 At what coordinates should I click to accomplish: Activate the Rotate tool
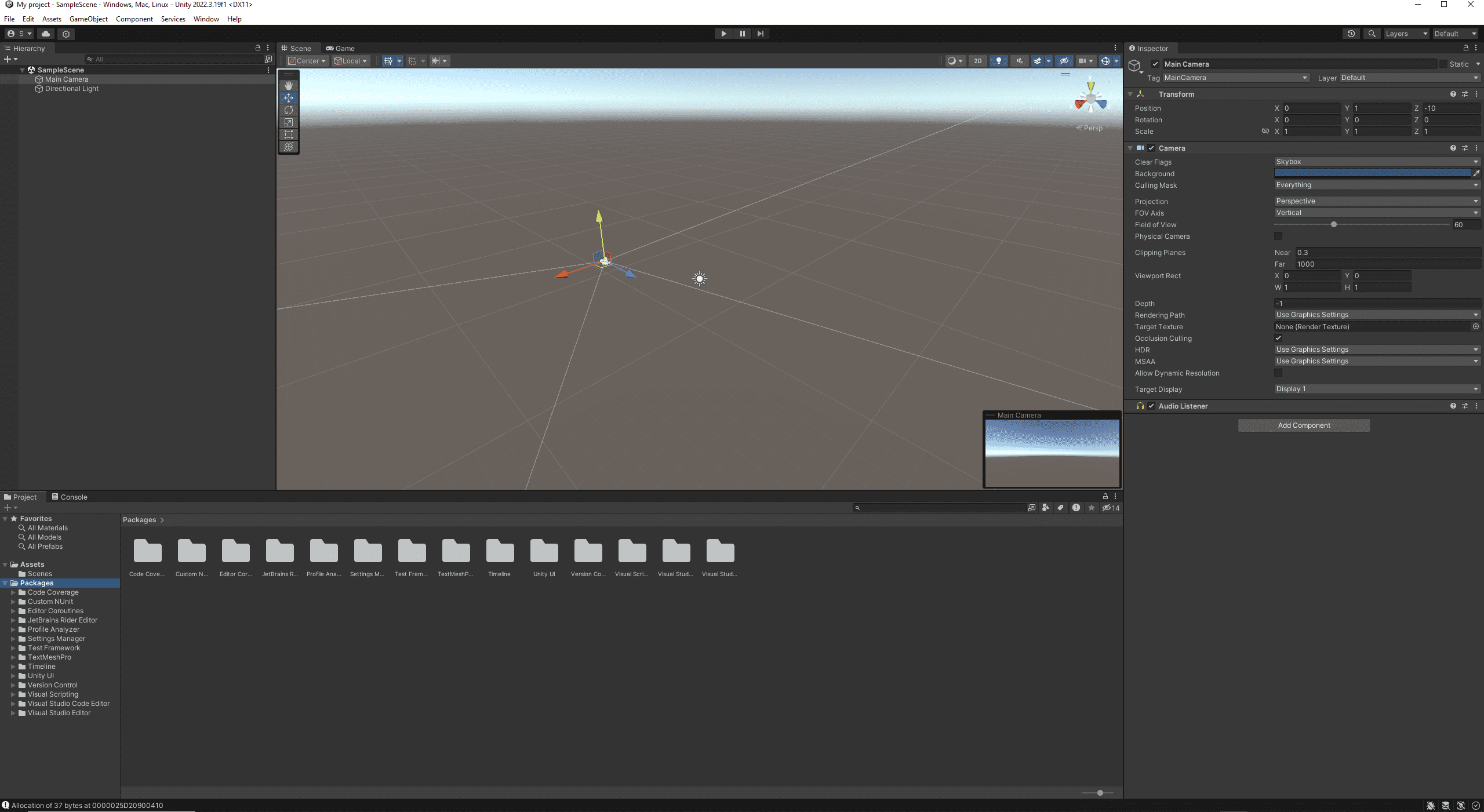point(289,110)
